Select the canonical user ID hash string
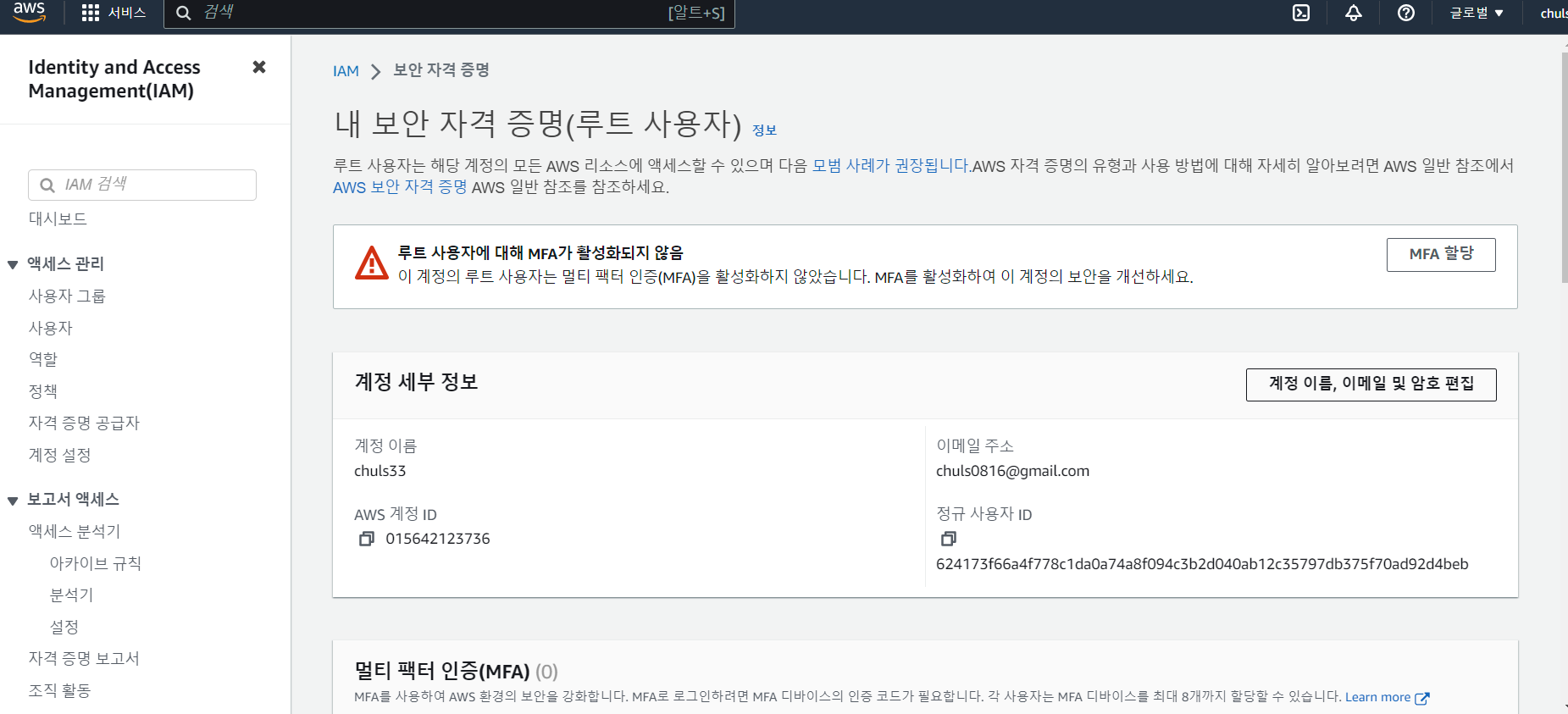The image size is (1568, 714). point(1202,564)
